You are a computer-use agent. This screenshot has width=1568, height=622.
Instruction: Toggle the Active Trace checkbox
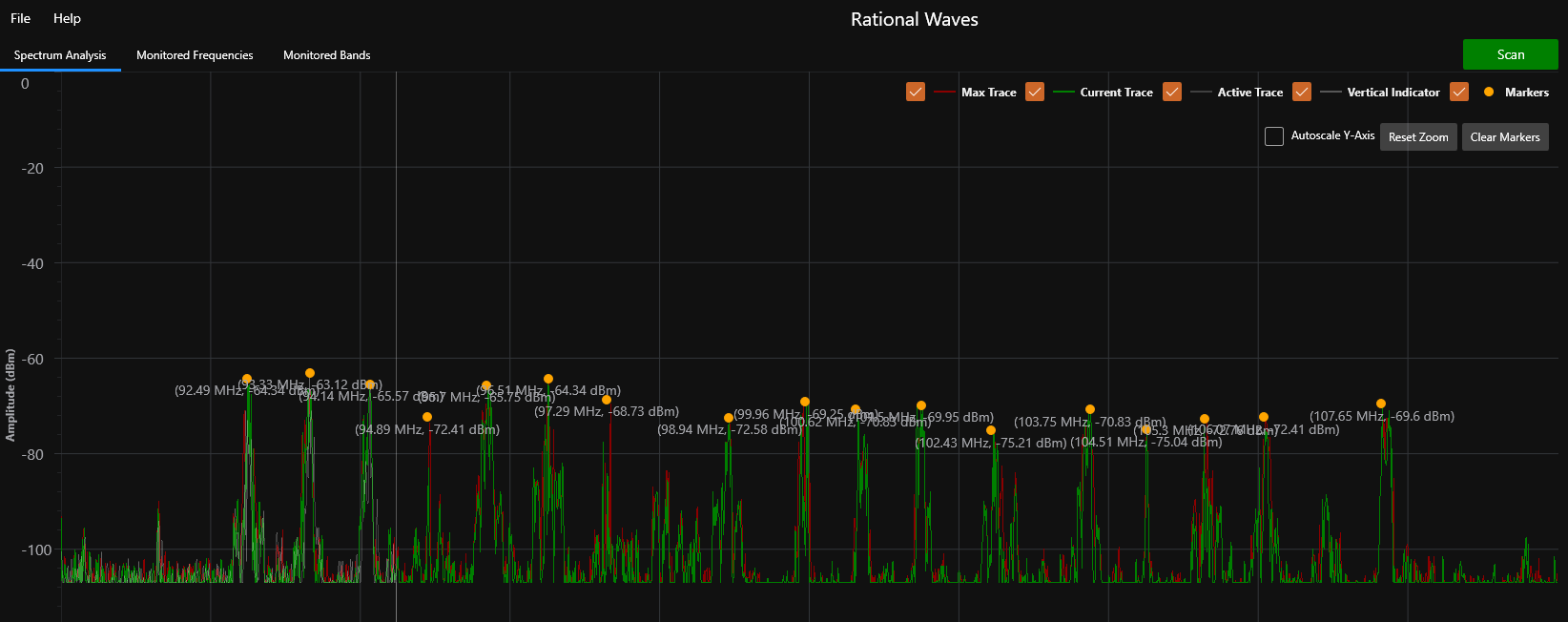tap(1172, 92)
